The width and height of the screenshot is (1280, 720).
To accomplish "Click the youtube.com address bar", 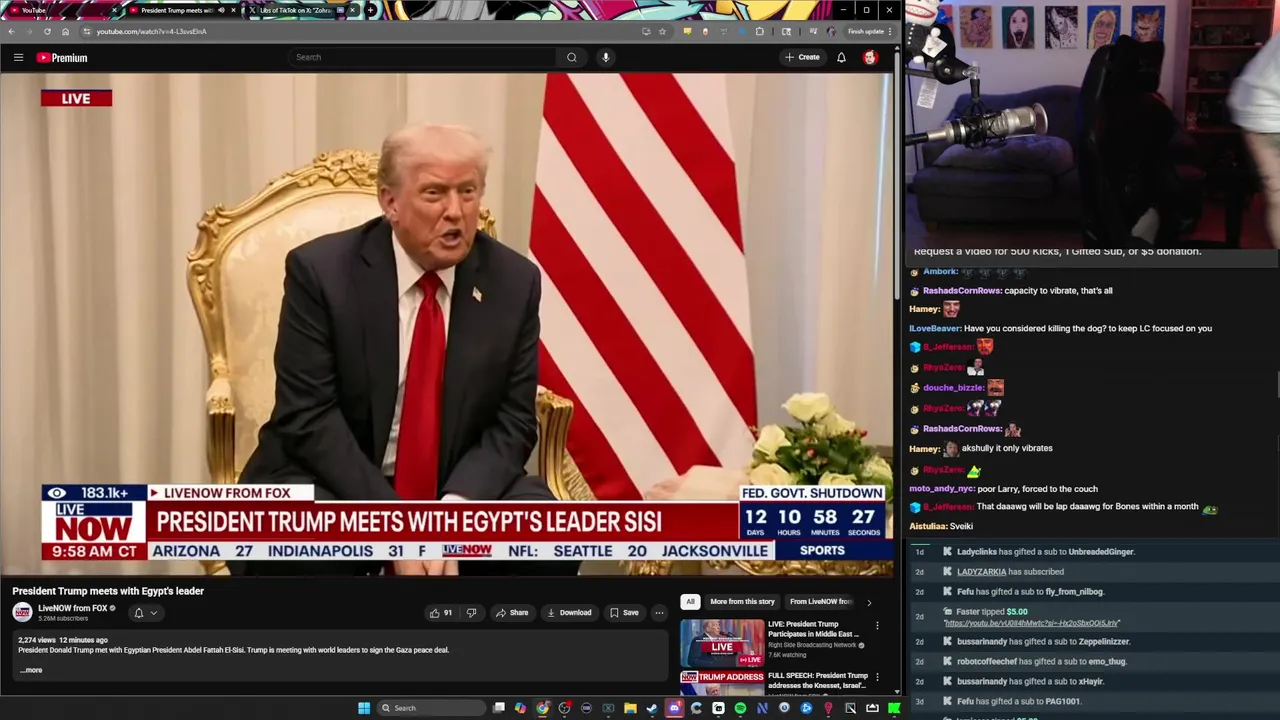I will click(360, 31).
